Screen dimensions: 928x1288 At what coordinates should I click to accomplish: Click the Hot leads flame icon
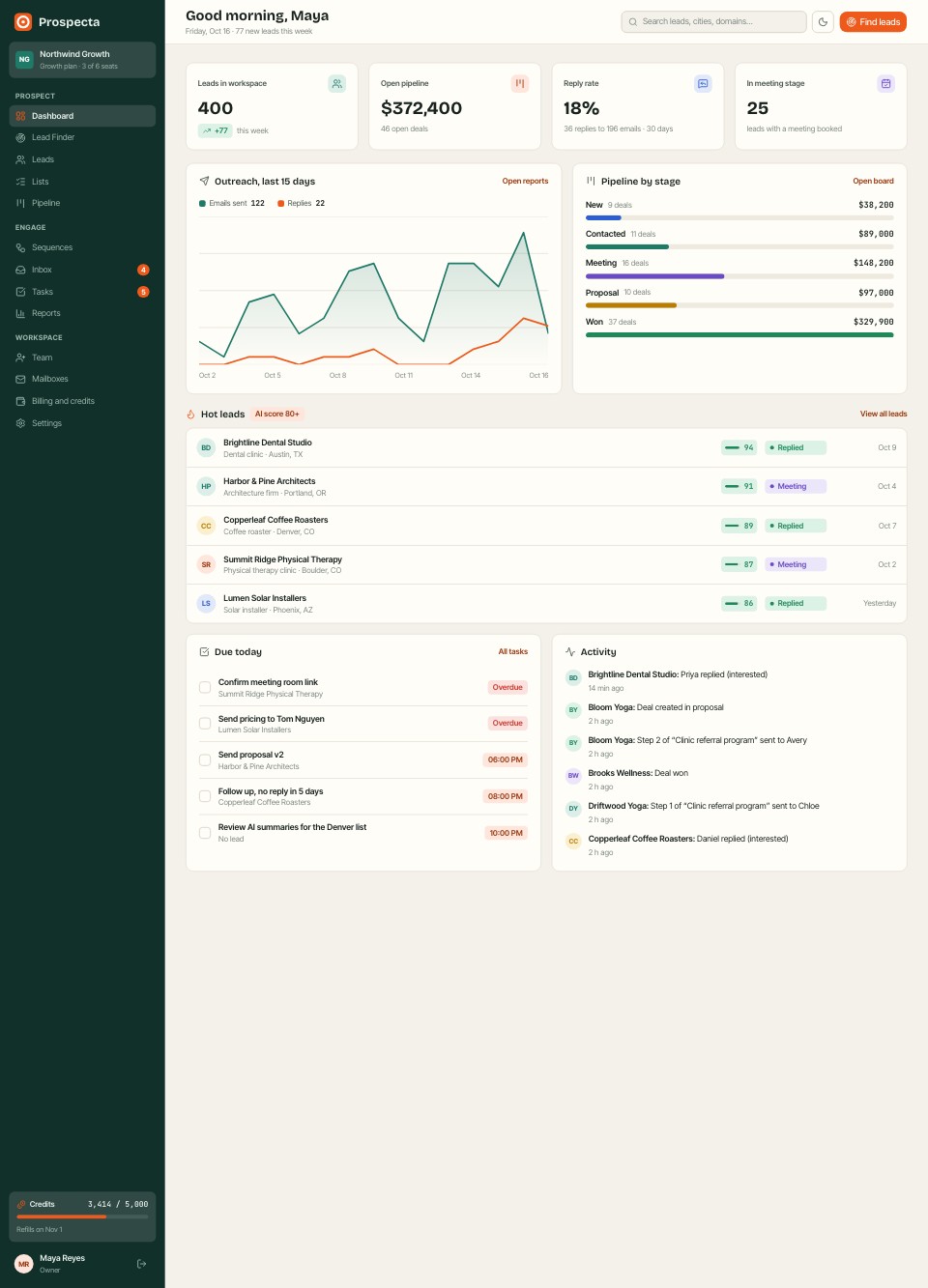(191, 415)
